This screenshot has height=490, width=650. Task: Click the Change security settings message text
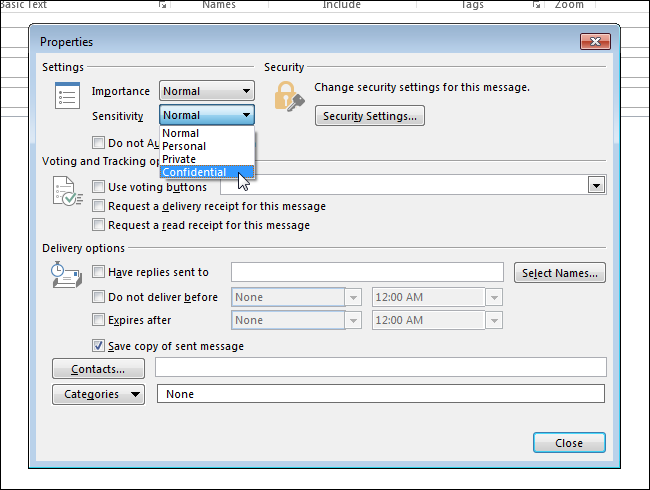422,87
